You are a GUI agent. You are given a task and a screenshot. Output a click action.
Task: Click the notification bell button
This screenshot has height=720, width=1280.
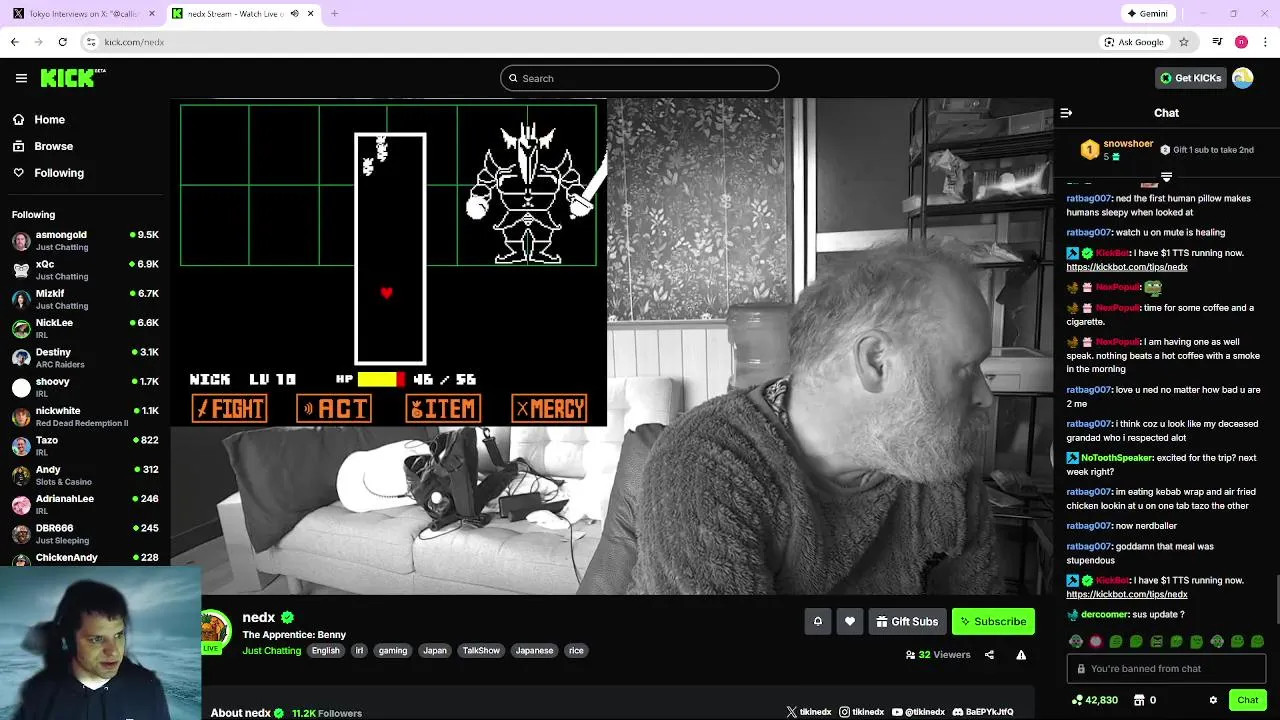(818, 621)
